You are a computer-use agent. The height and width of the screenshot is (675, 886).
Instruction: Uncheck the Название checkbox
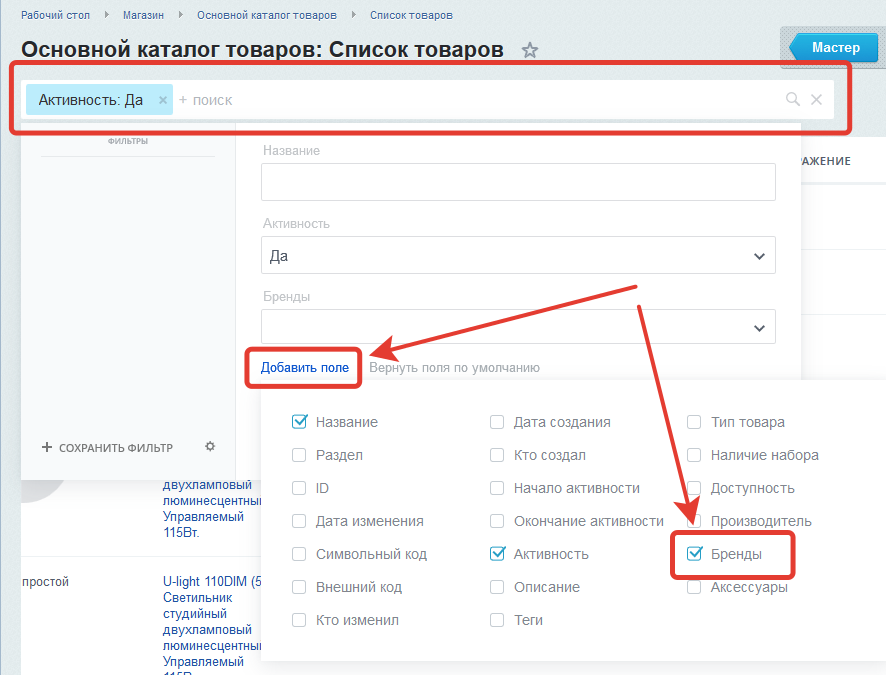click(x=299, y=422)
